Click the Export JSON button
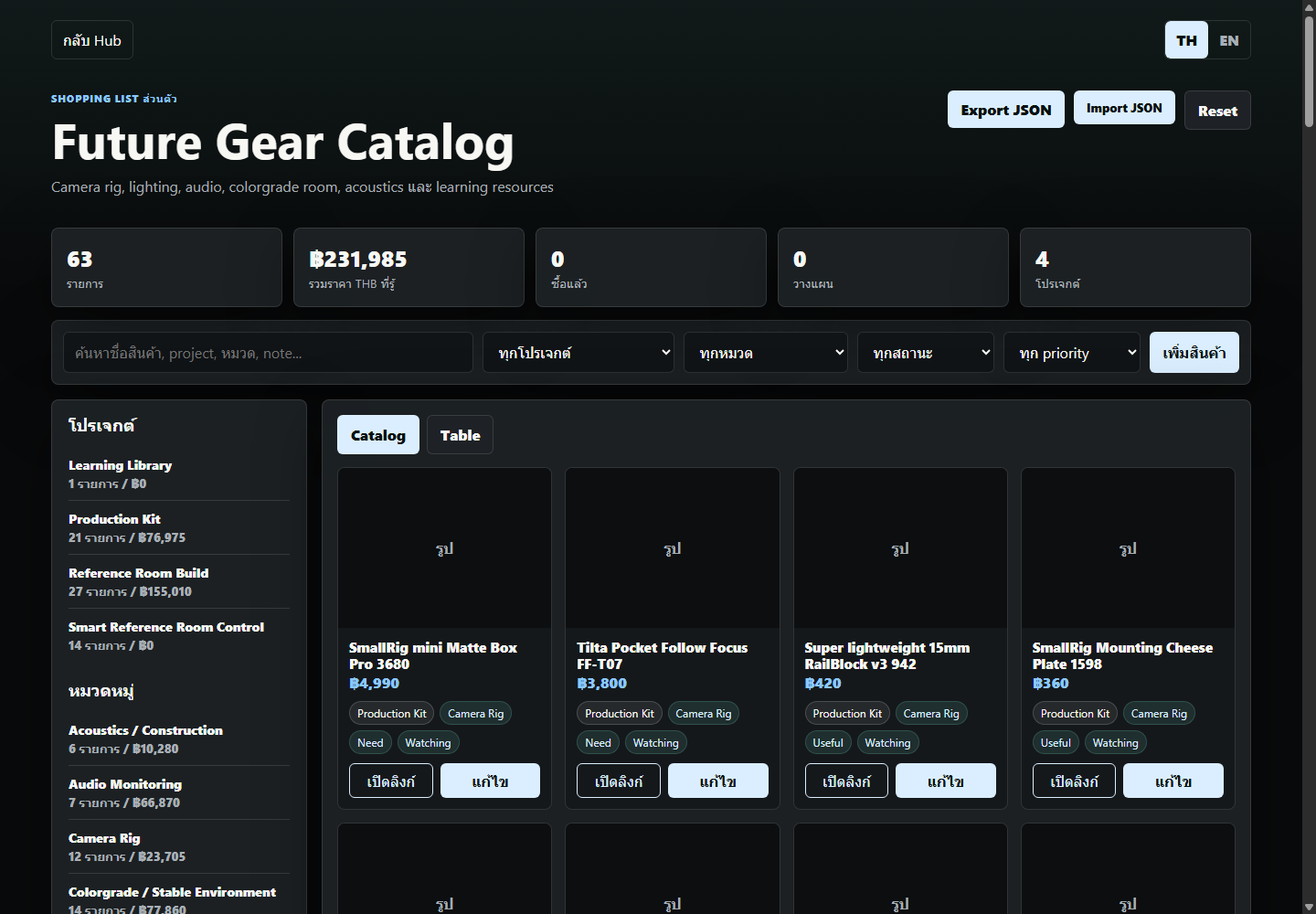 point(1006,110)
